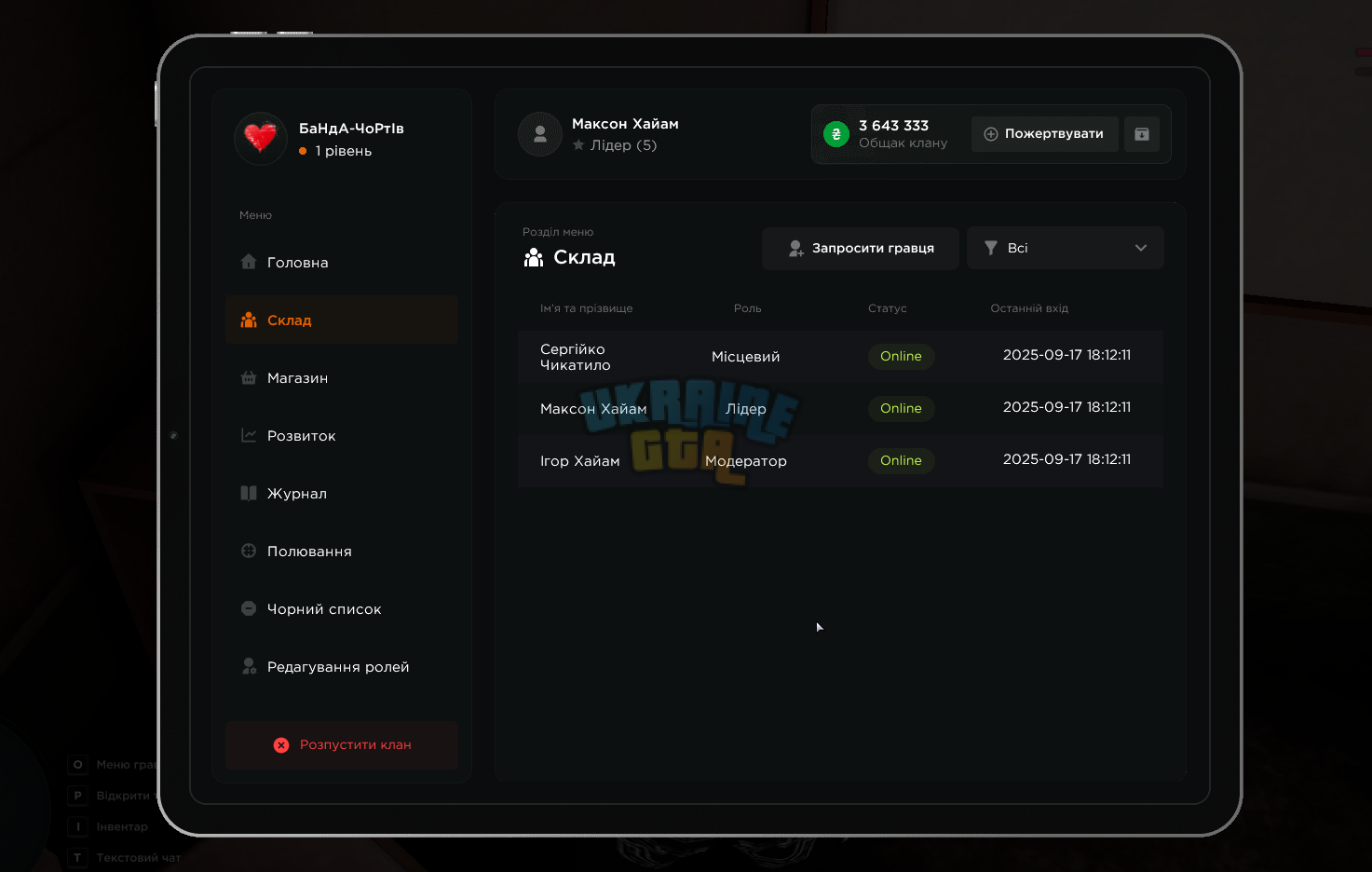Select the Склад menu item
The width and height of the screenshot is (1372, 872).
[x=341, y=320]
